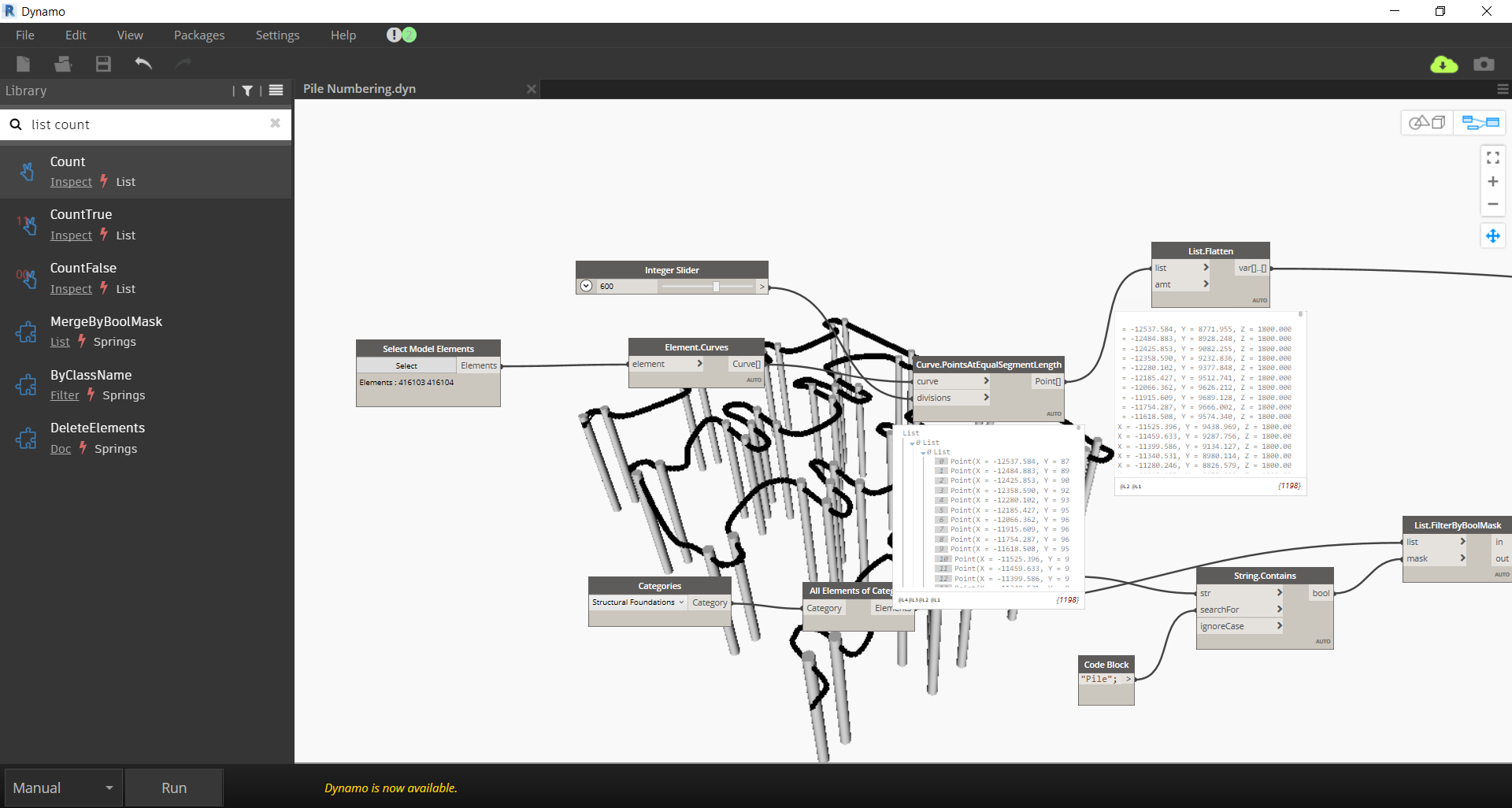1512x808 pixels.
Task: Open the Edit menu
Action: coord(76,35)
